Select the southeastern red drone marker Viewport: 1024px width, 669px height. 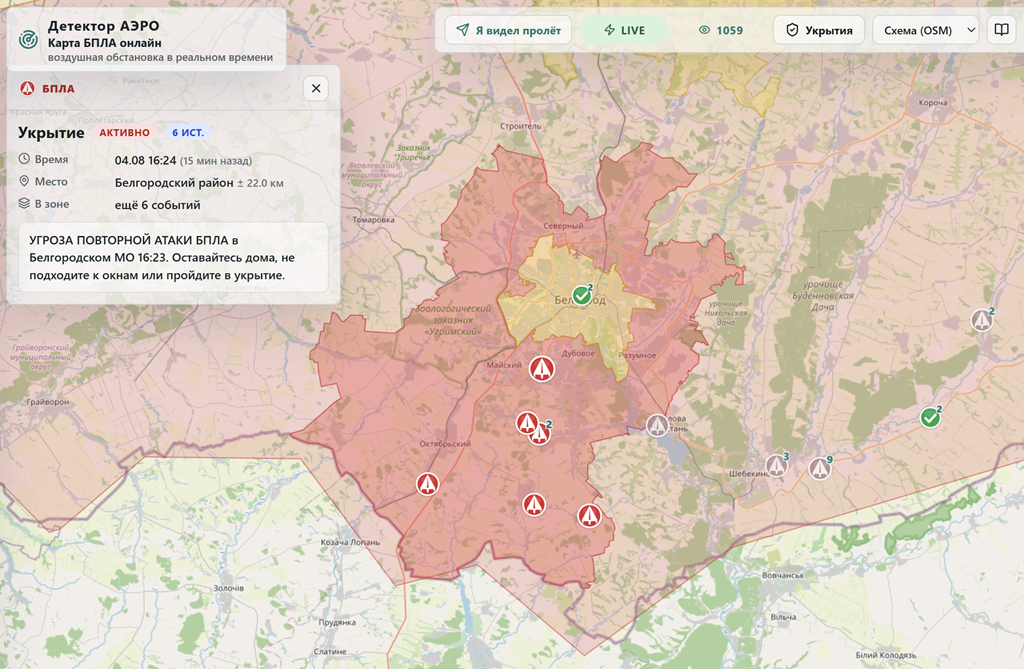590,515
